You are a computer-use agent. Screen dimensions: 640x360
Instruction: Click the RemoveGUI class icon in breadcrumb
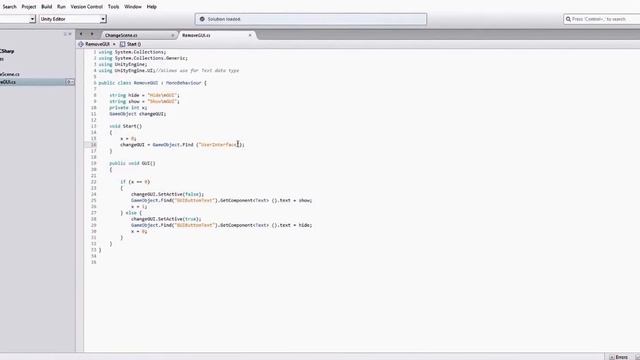tap(80, 44)
